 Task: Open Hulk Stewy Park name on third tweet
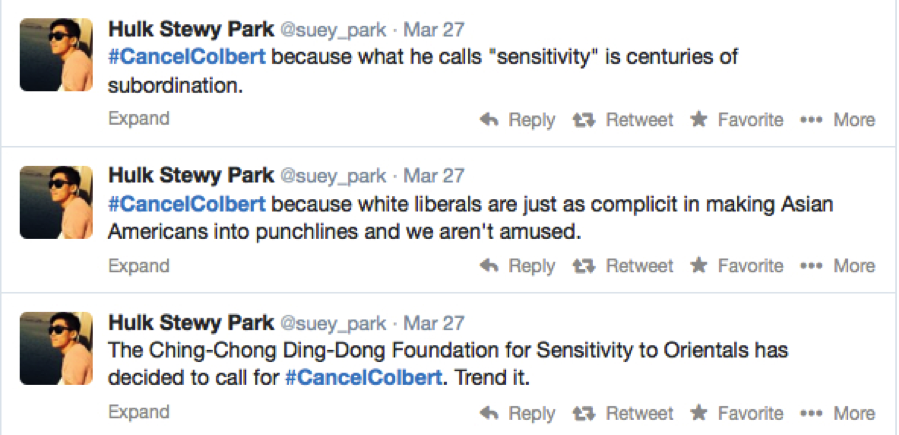point(191,323)
